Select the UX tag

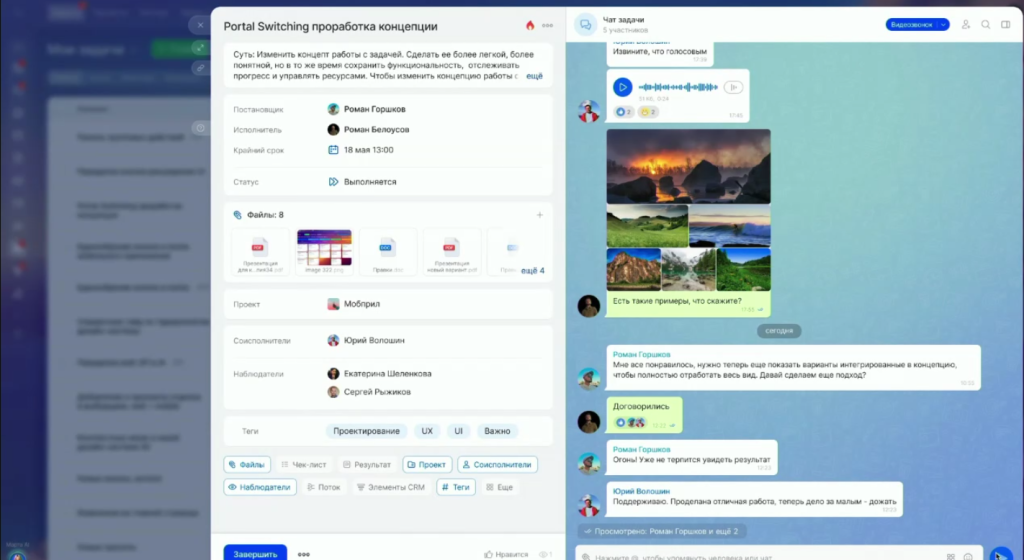coord(427,431)
